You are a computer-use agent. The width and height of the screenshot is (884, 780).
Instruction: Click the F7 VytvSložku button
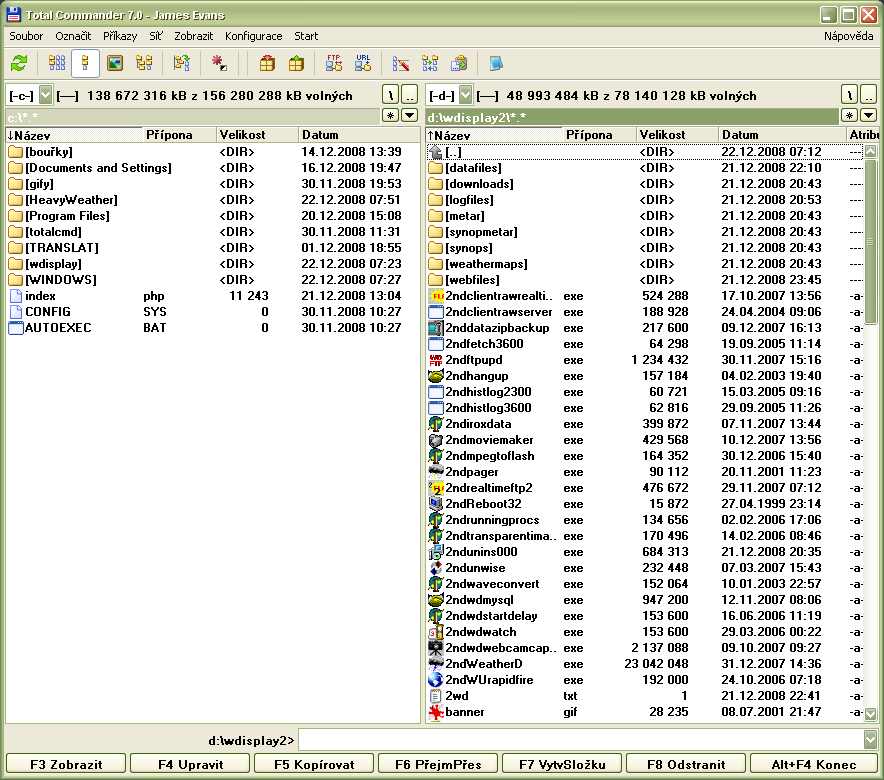coord(562,764)
